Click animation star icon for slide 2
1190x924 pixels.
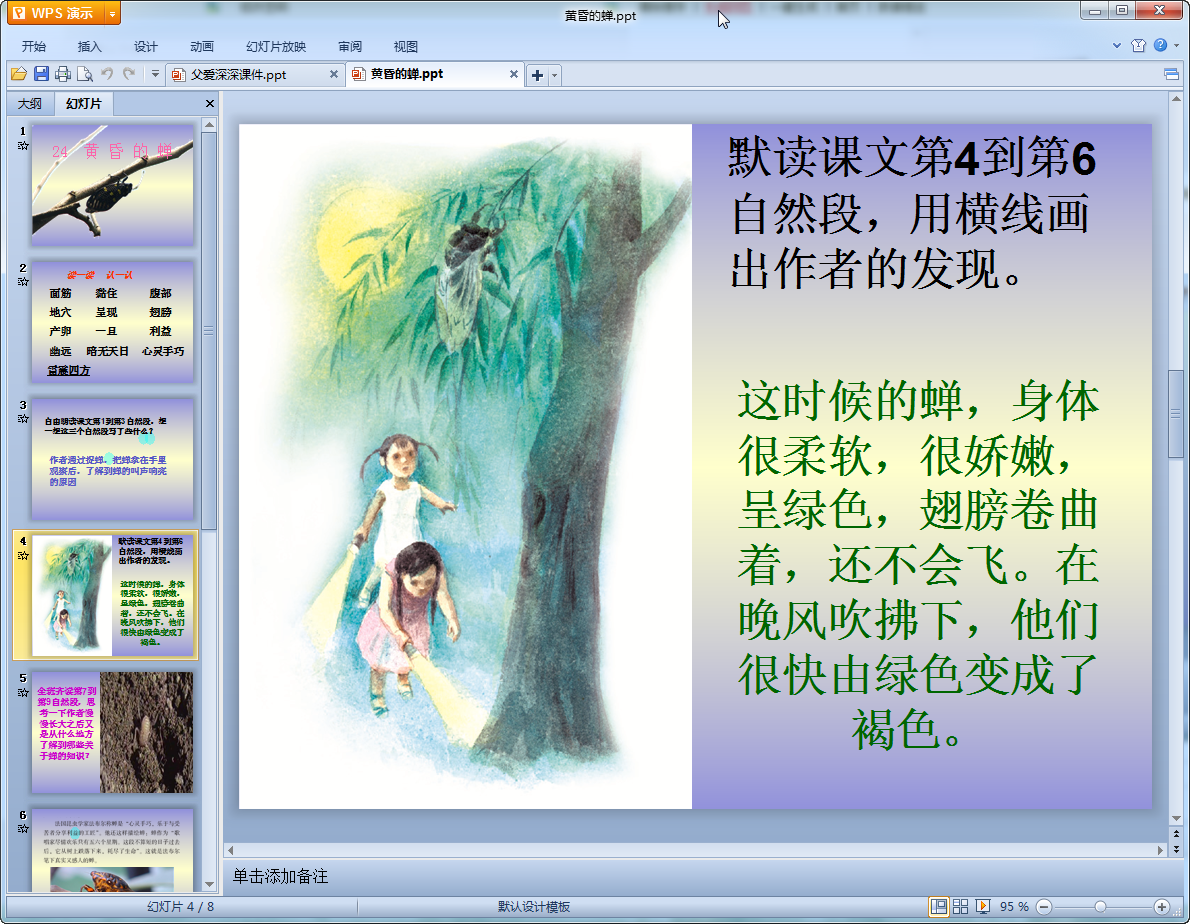23,282
